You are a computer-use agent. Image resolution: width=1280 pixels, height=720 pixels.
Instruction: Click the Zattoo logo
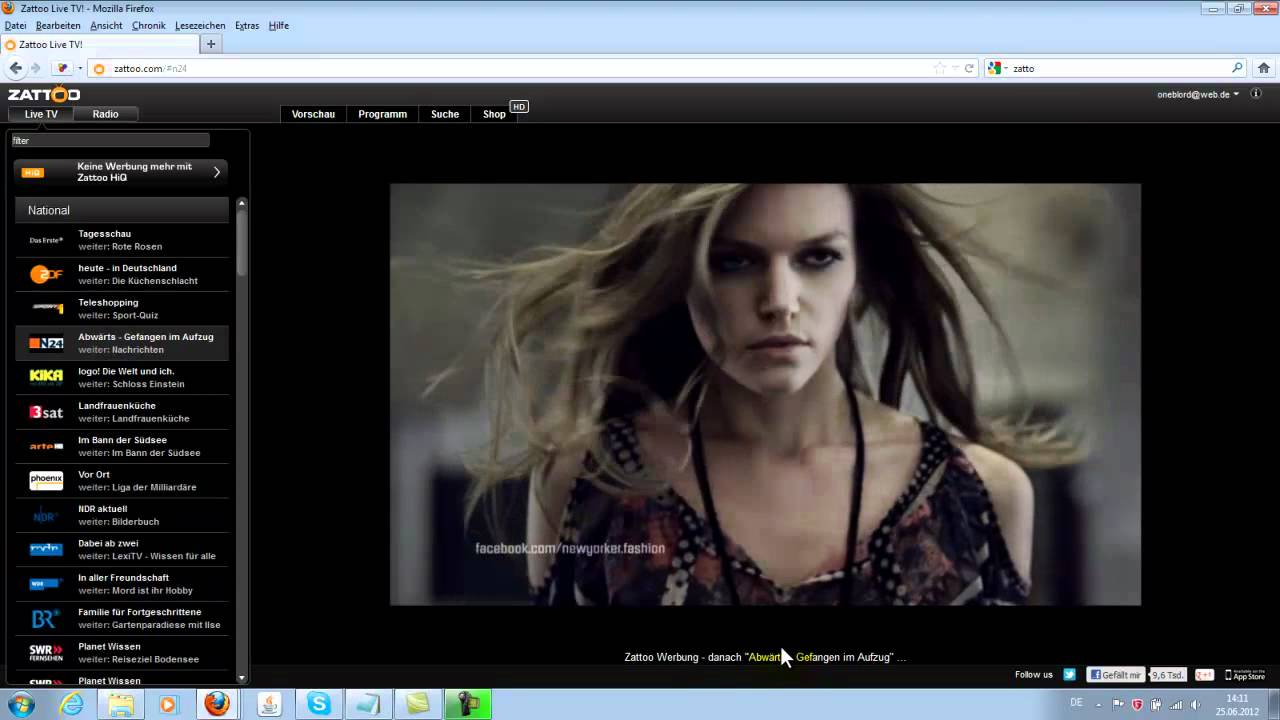44,95
